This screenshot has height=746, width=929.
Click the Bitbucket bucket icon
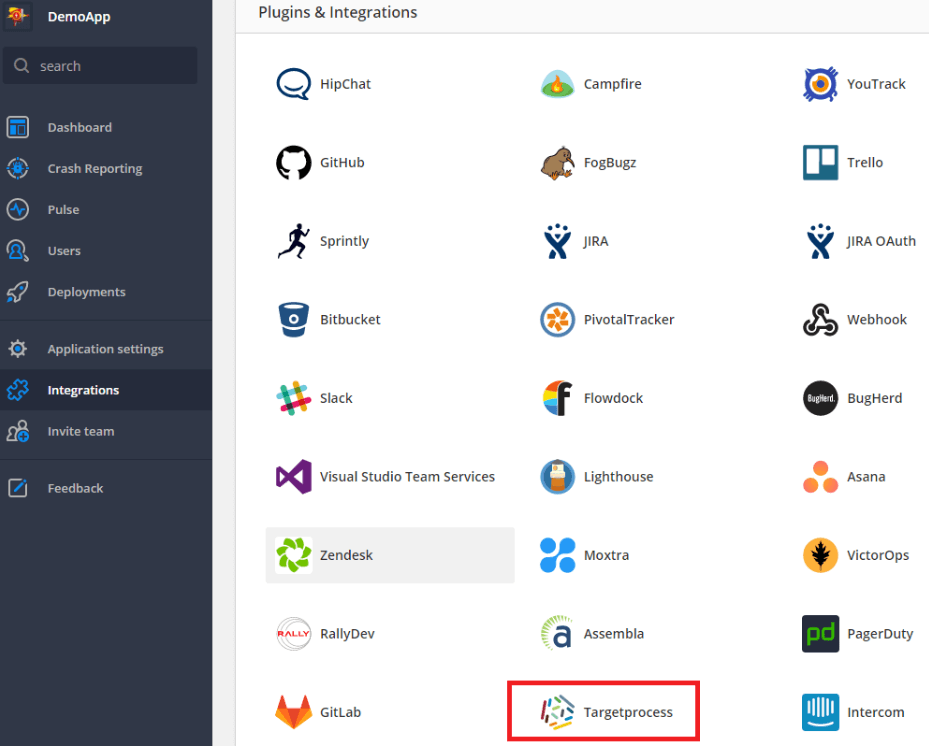point(293,320)
